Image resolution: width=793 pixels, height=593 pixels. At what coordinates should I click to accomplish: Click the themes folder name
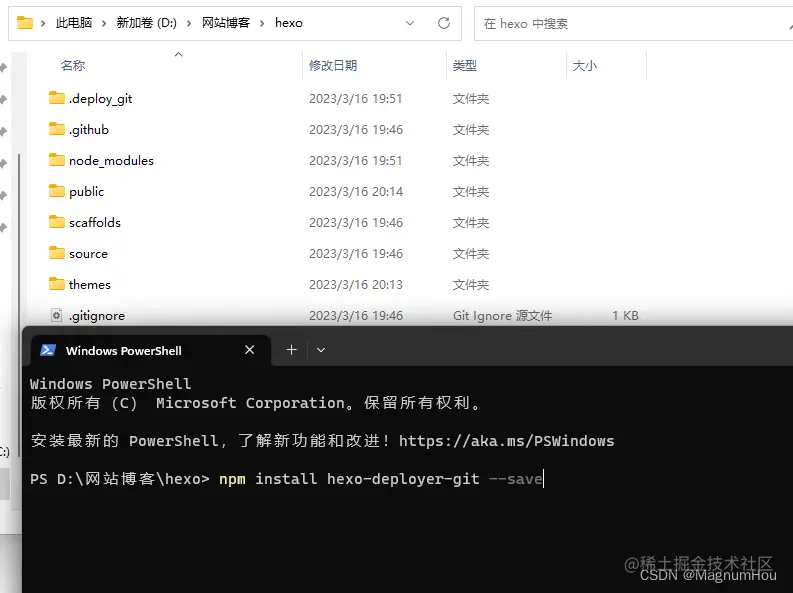[x=90, y=285]
